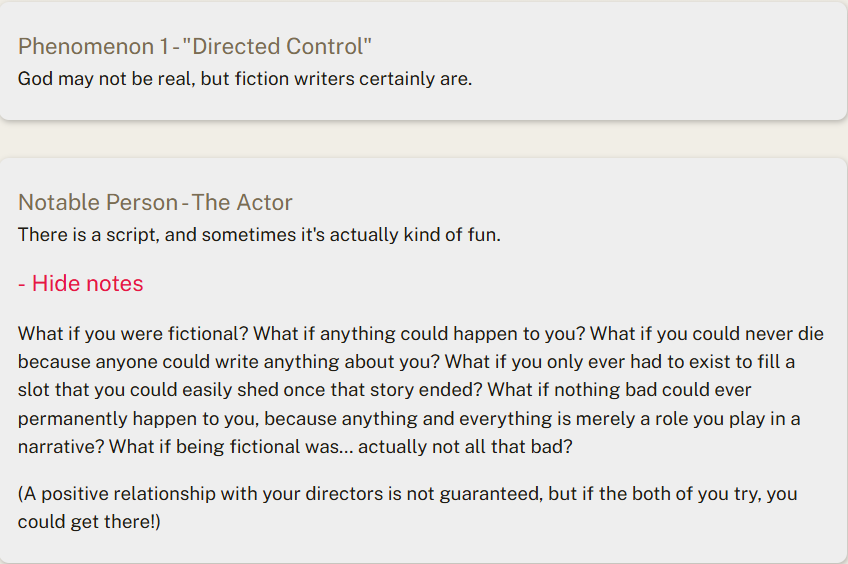The image size is (848, 564).
Task: Click the minus sign before Hide notes
Action: [22, 284]
